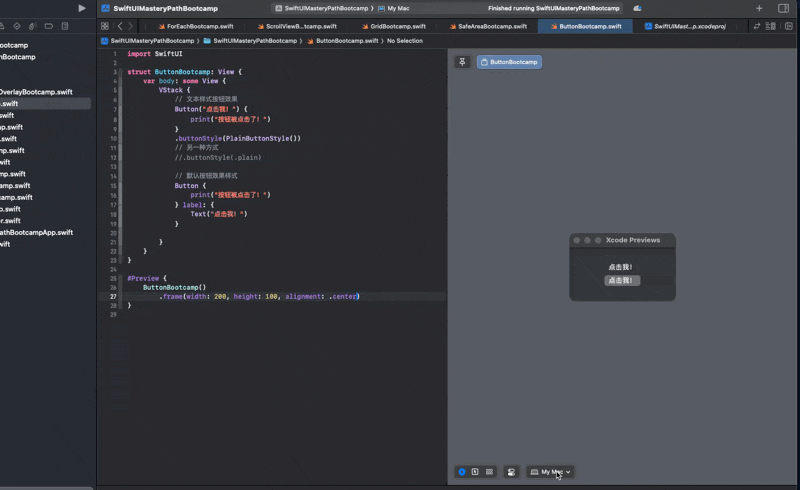This screenshot has height=490, width=800.
Task: Open the My Mac preview device dropdown
Action: pos(550,471)
